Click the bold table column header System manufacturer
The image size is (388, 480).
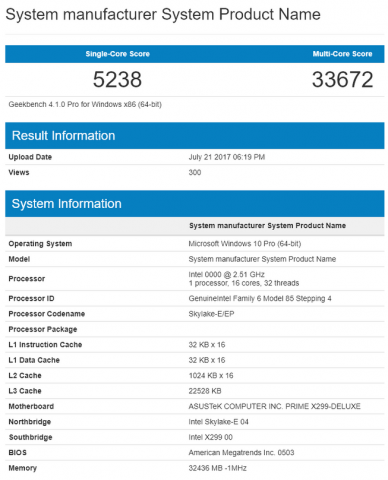[267, 226]
